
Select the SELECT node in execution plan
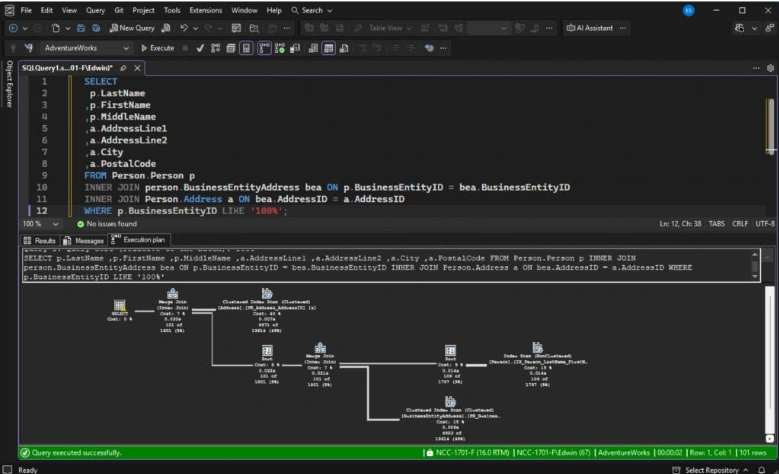pos(120,310)
